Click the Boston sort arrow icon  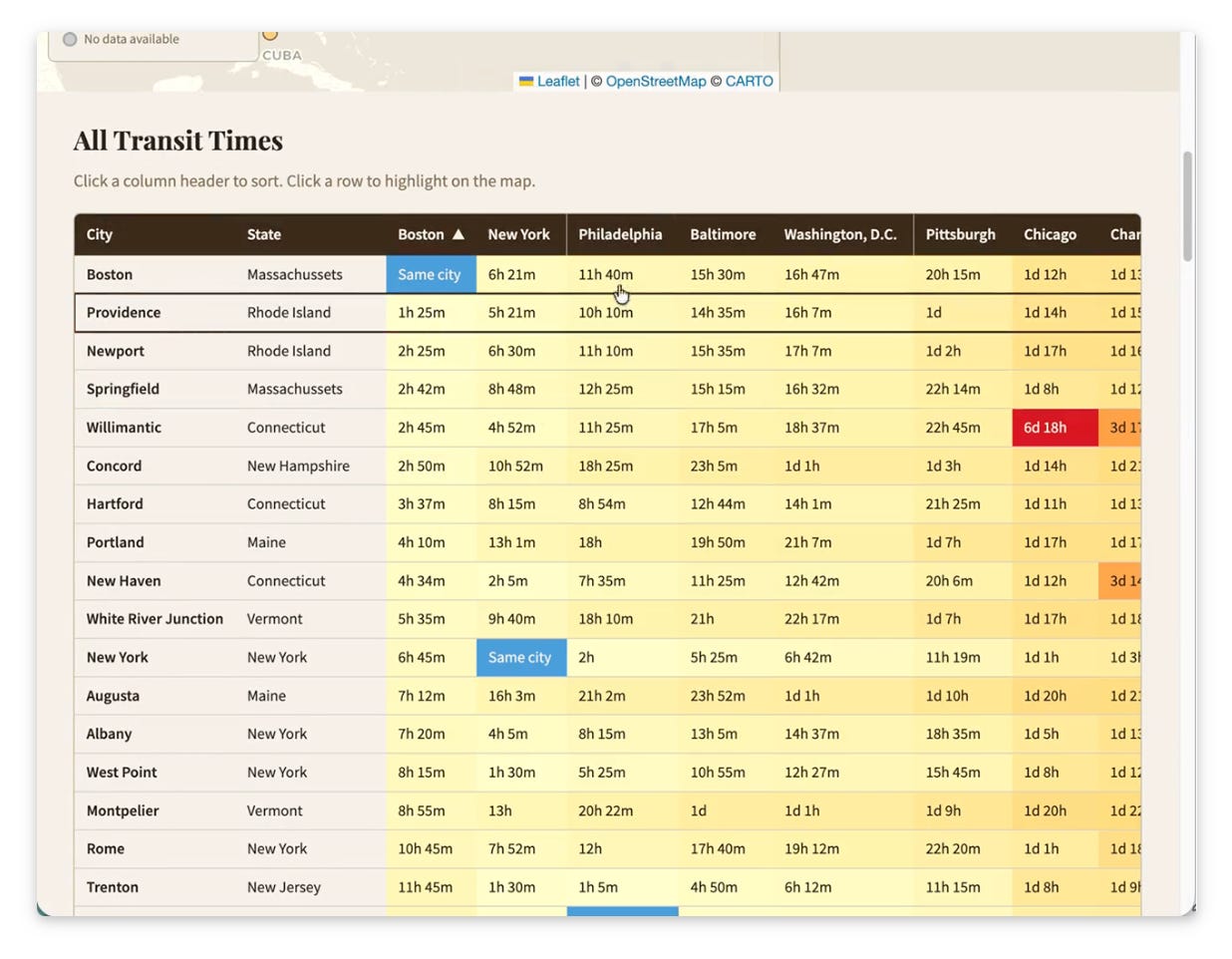(459, 234)
